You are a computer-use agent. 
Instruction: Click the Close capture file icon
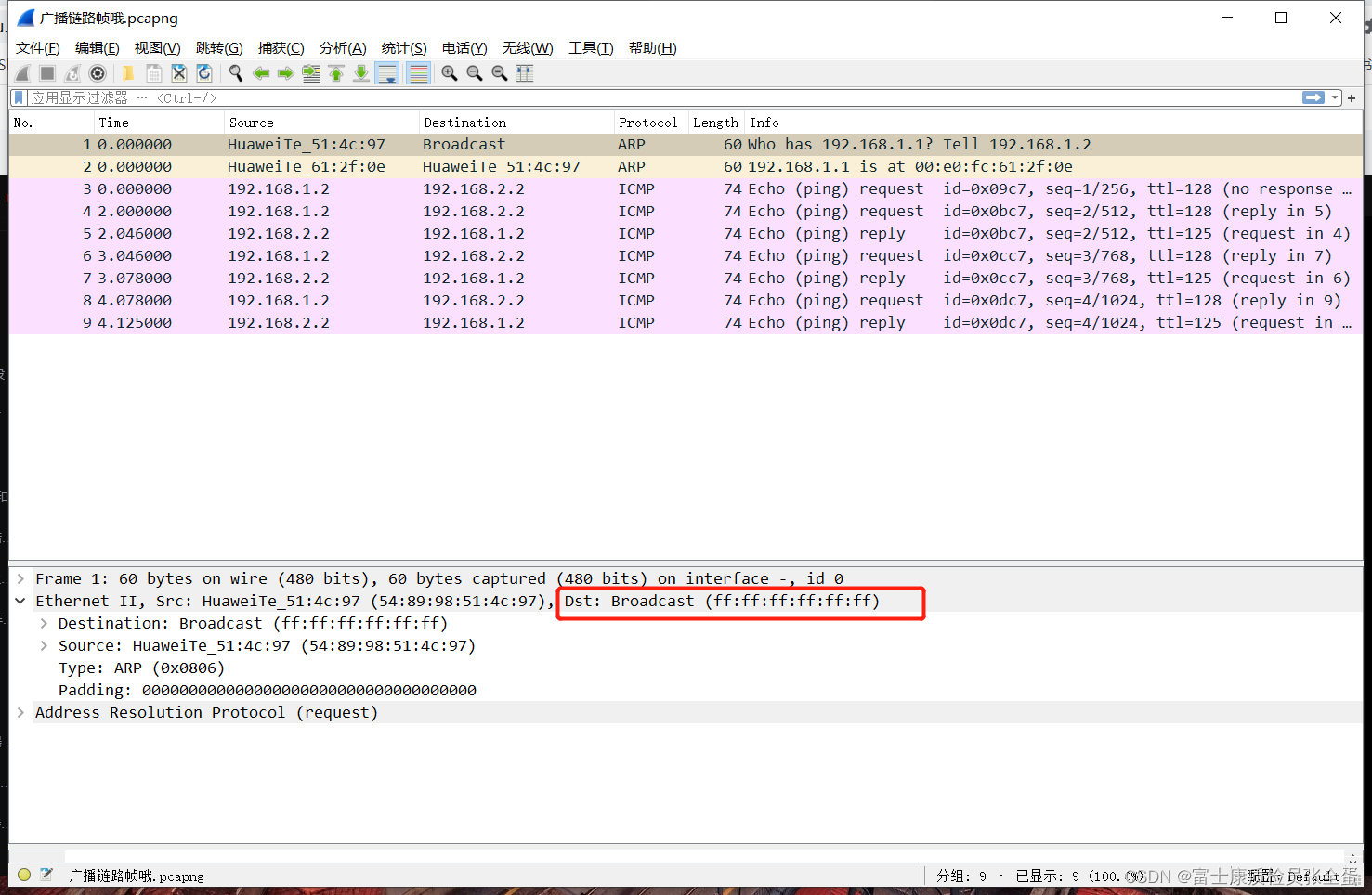179,73
